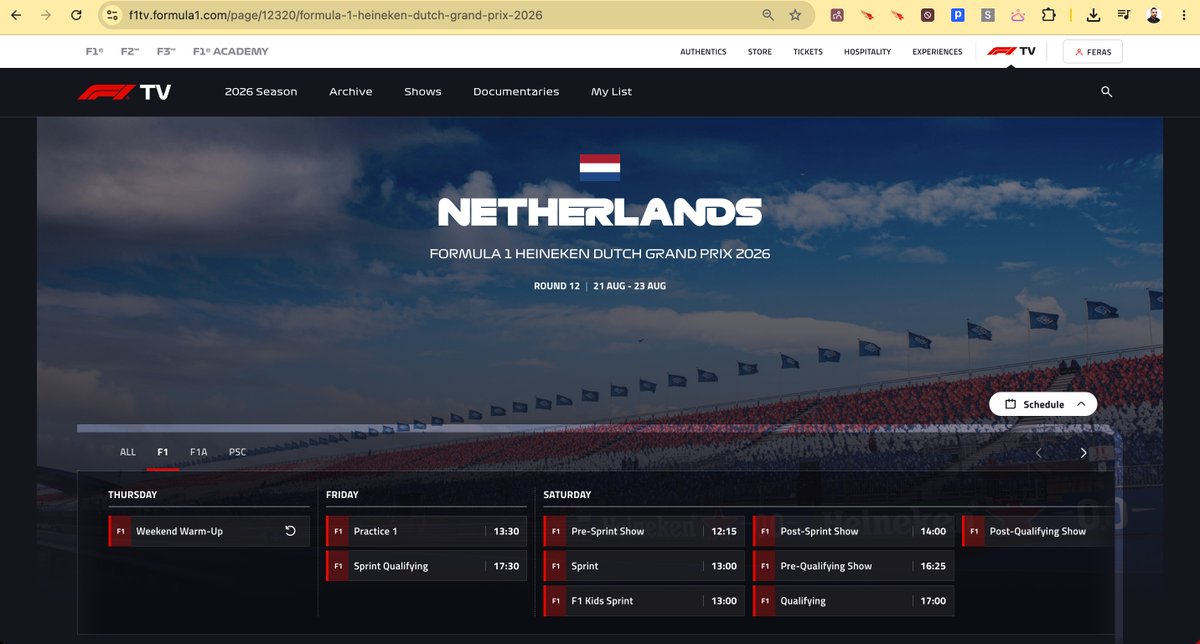Open the Chrome three-dot menu
Image resolution: width=1200 pixels, height=644 pixels.
1183,15
